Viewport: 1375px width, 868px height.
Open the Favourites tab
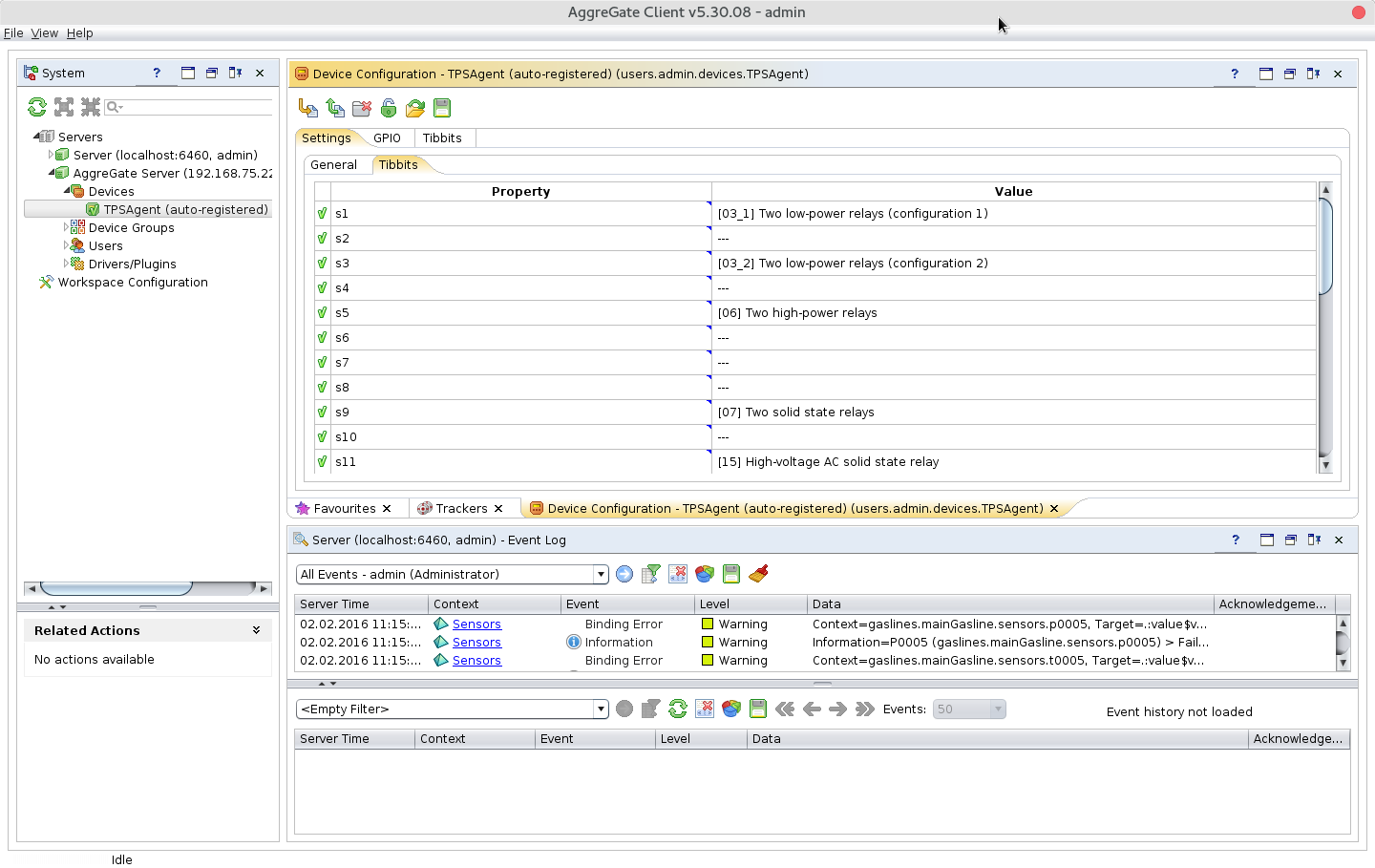344,508
